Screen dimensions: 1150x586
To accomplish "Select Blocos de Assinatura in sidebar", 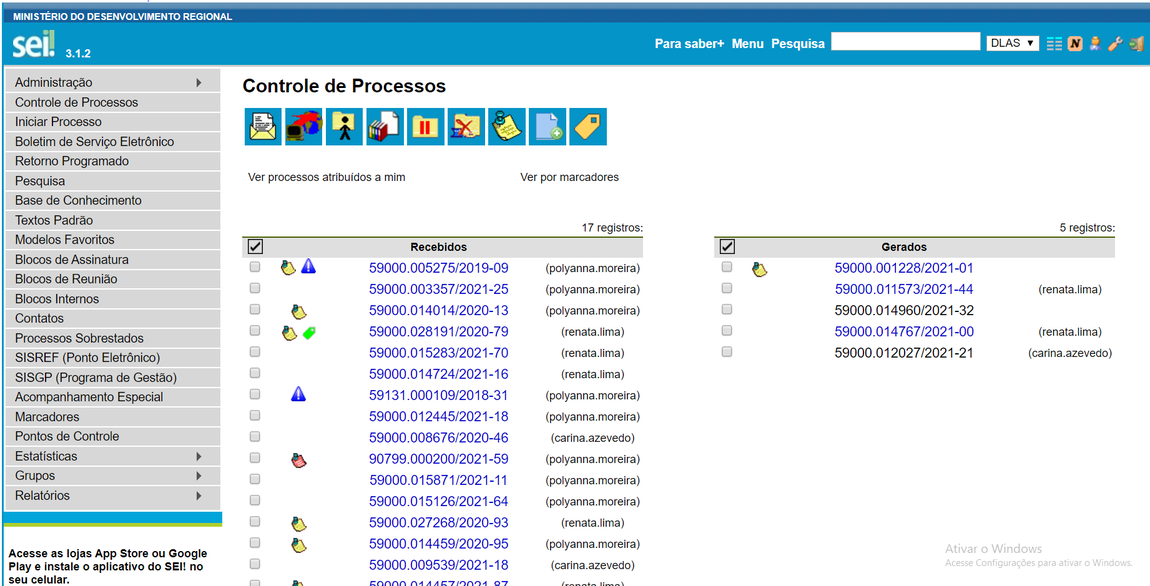I will (x=72, y=260).
